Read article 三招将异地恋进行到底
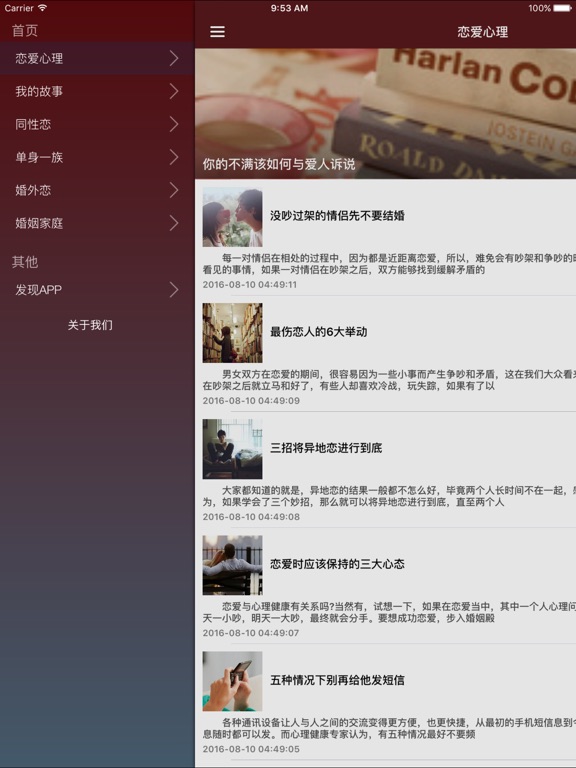This screenshot has height=768, width=576. point(326,448)
